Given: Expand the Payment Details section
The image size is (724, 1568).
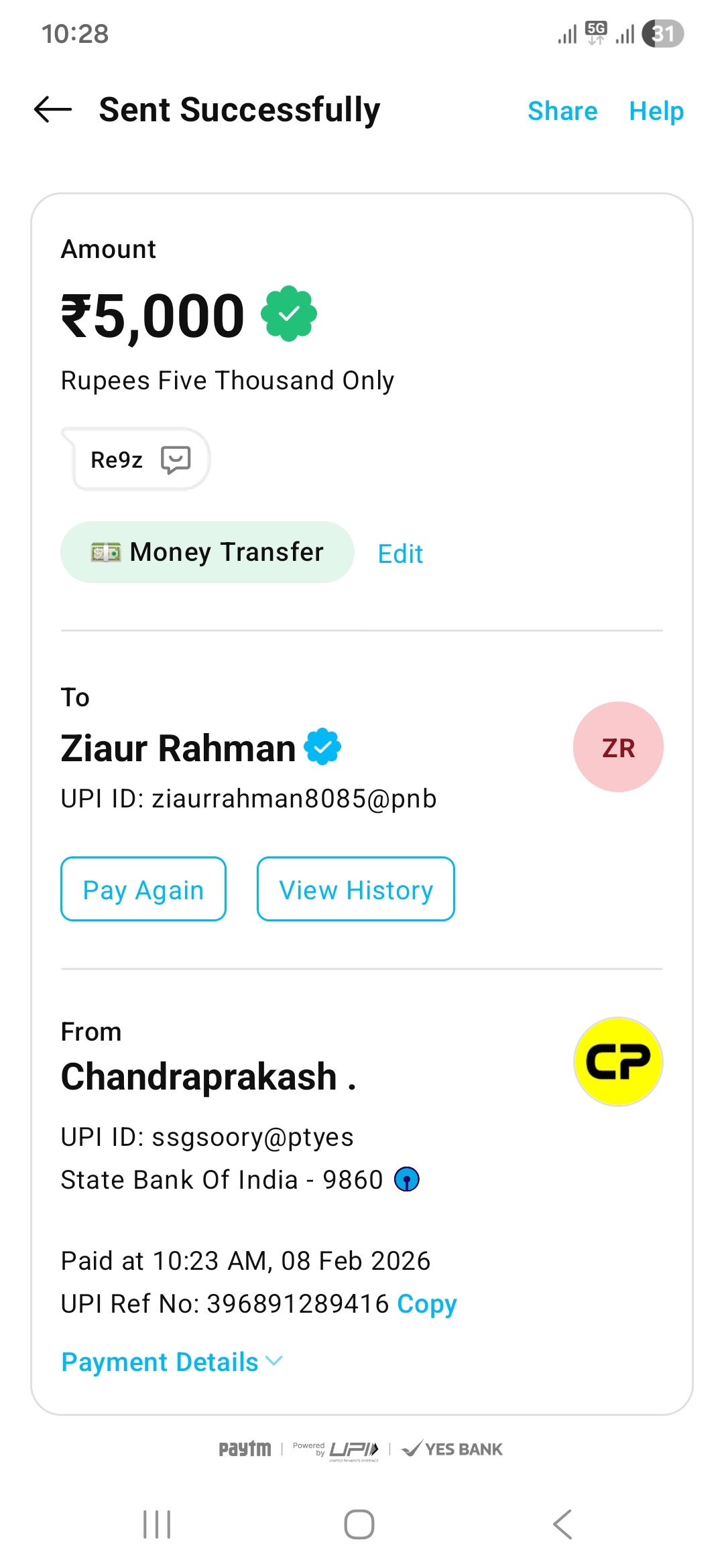Looking at the screenshot, I should [172, 1362].
